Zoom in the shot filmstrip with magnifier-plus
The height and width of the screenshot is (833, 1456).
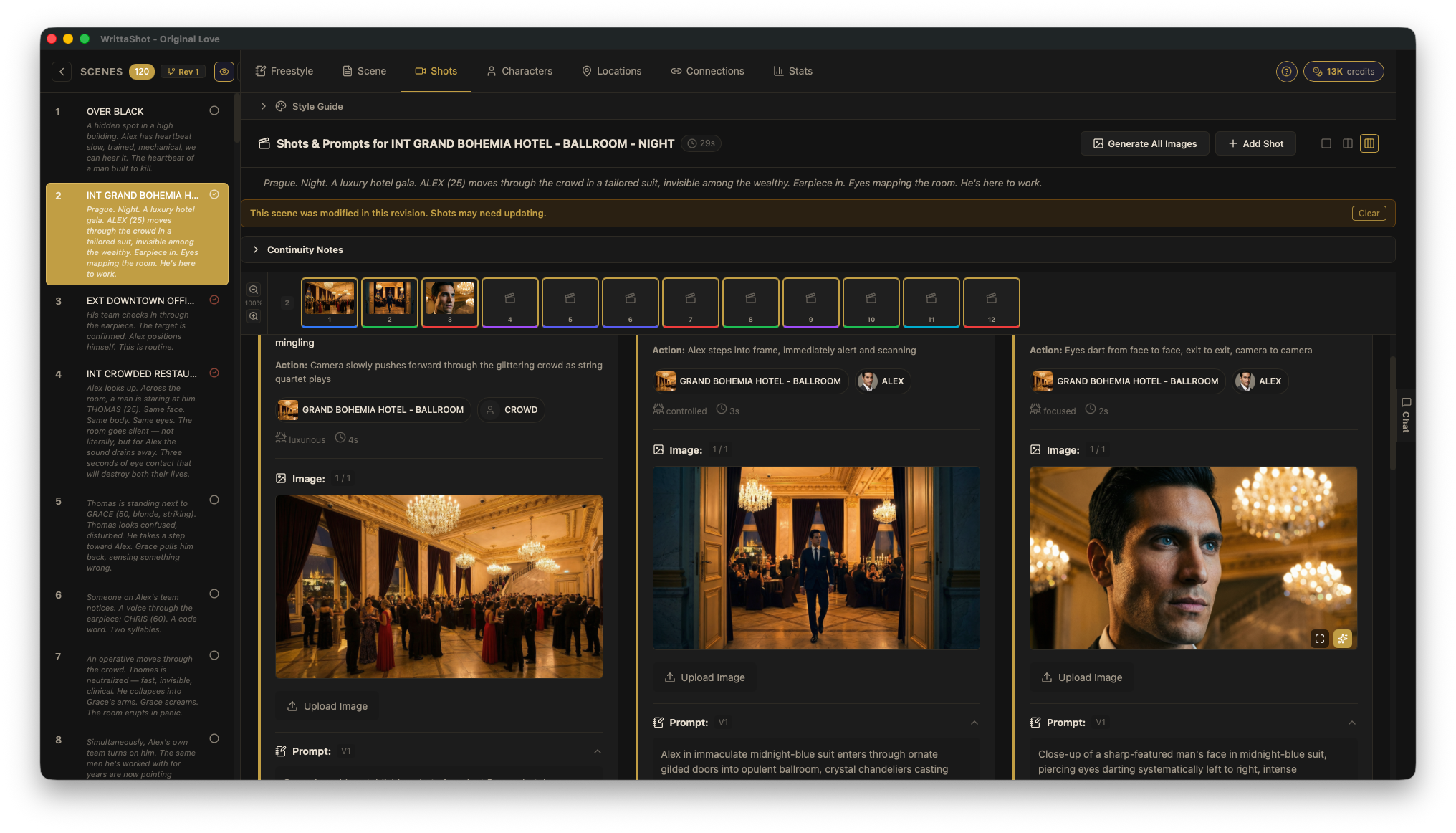coord(254,316)
